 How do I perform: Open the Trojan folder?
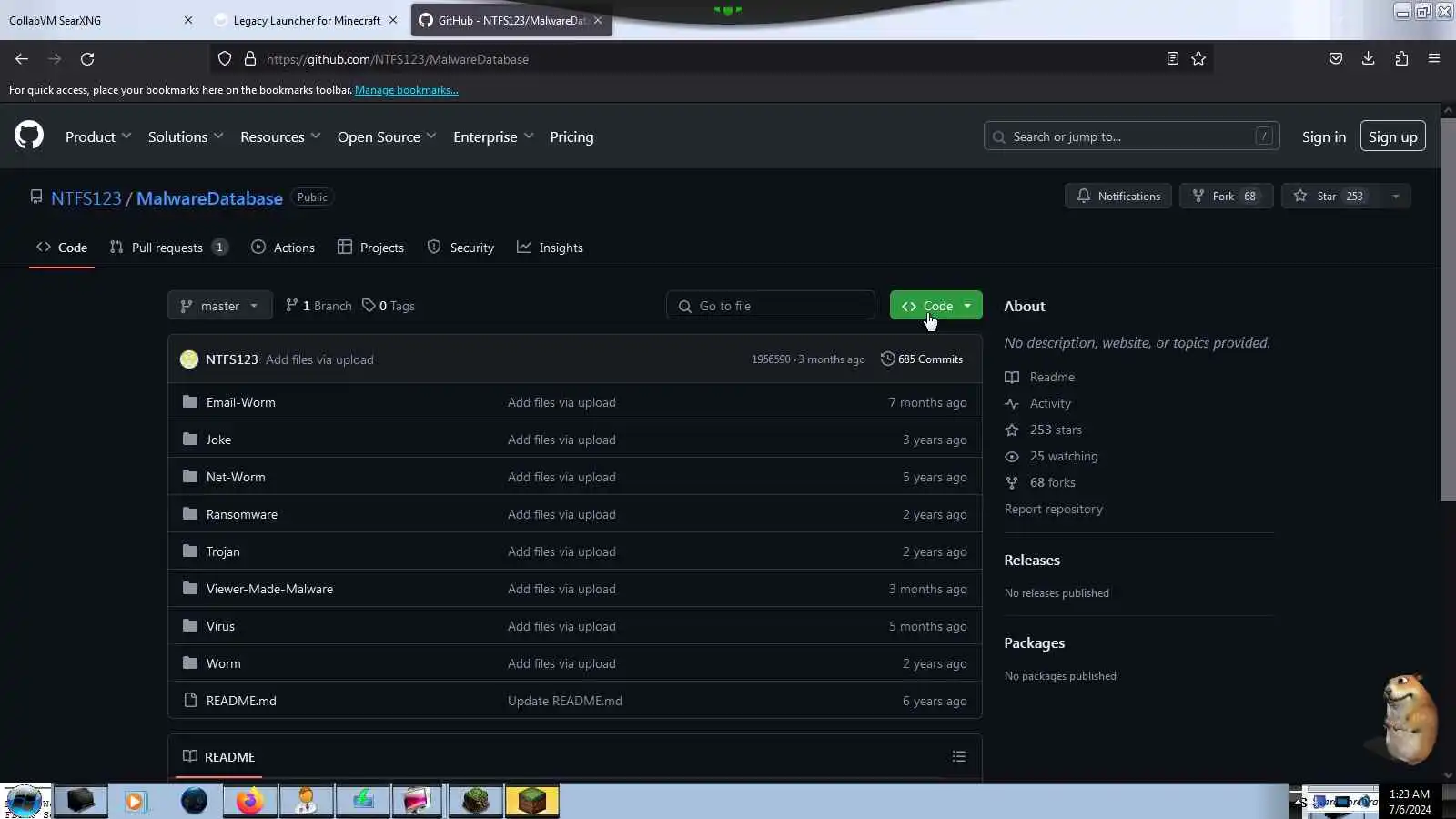pos(223,551)
